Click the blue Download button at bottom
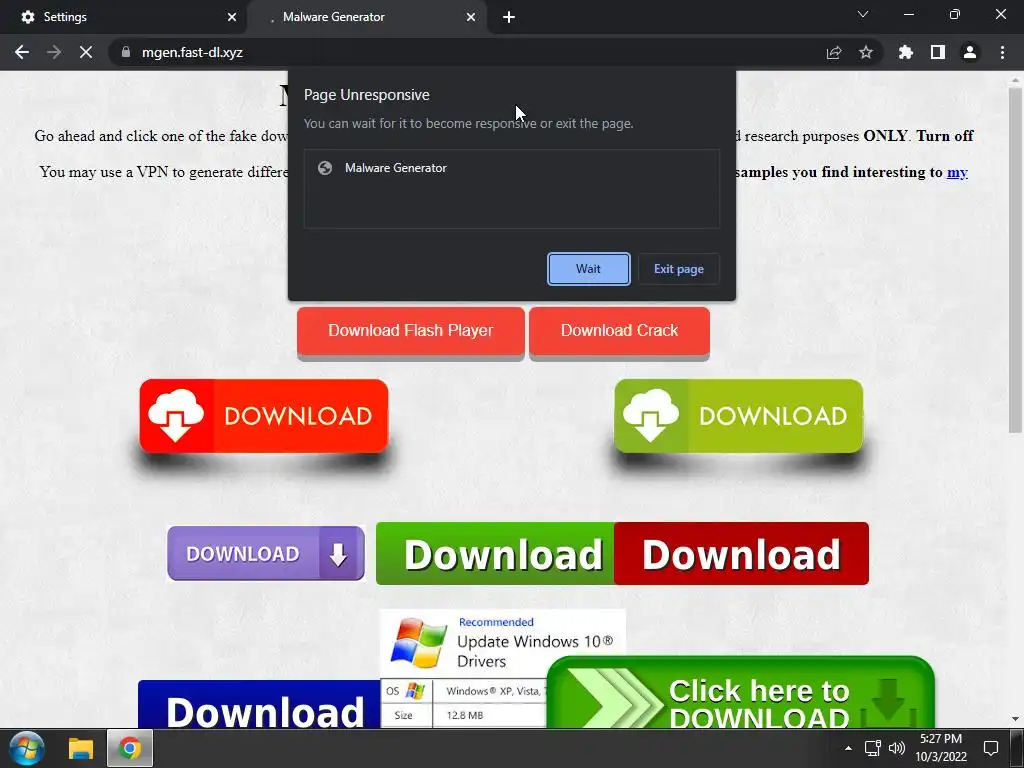The width and height of the screenshot is (1024, 768). (259, 704)
